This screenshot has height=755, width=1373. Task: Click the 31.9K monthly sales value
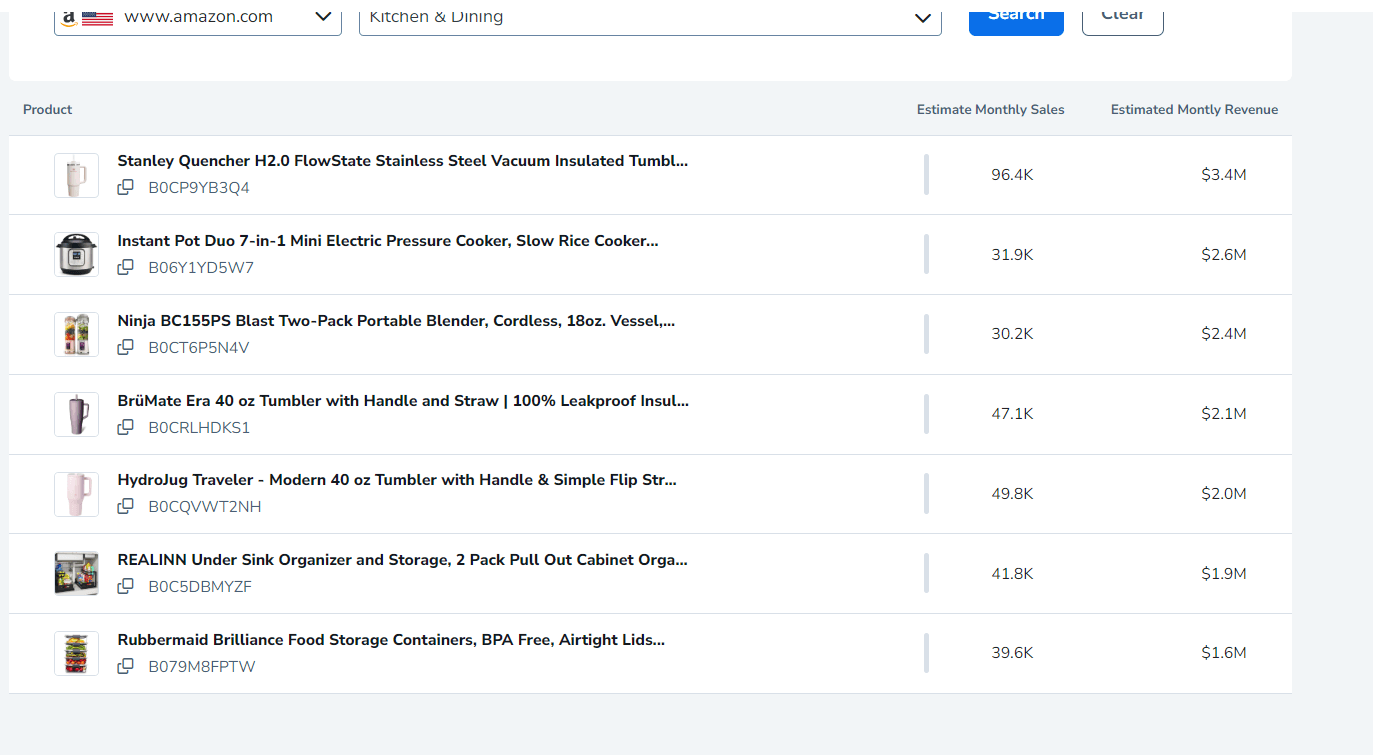pos(1012,255)
